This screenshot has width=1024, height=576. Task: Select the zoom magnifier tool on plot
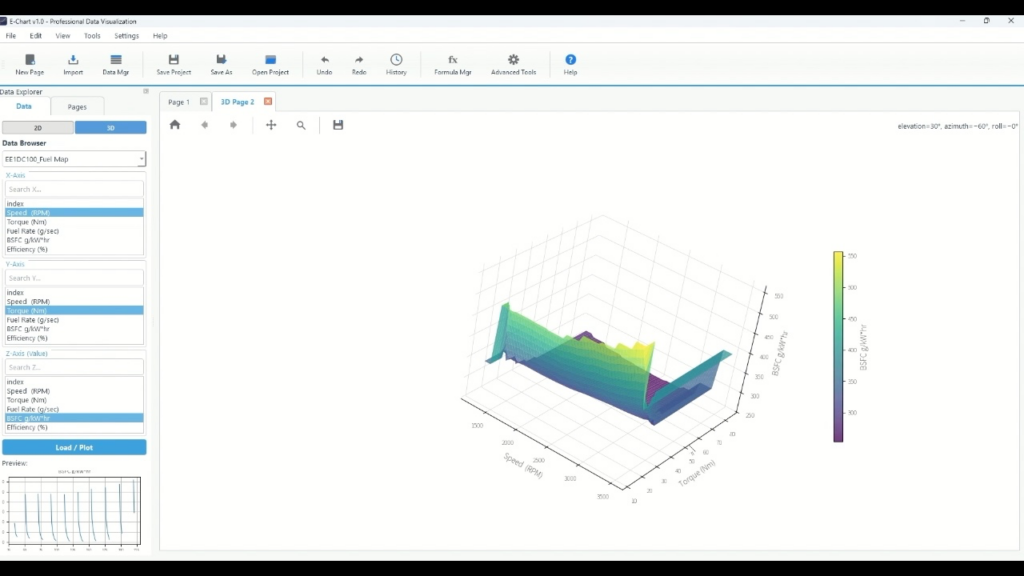[301, 125]
